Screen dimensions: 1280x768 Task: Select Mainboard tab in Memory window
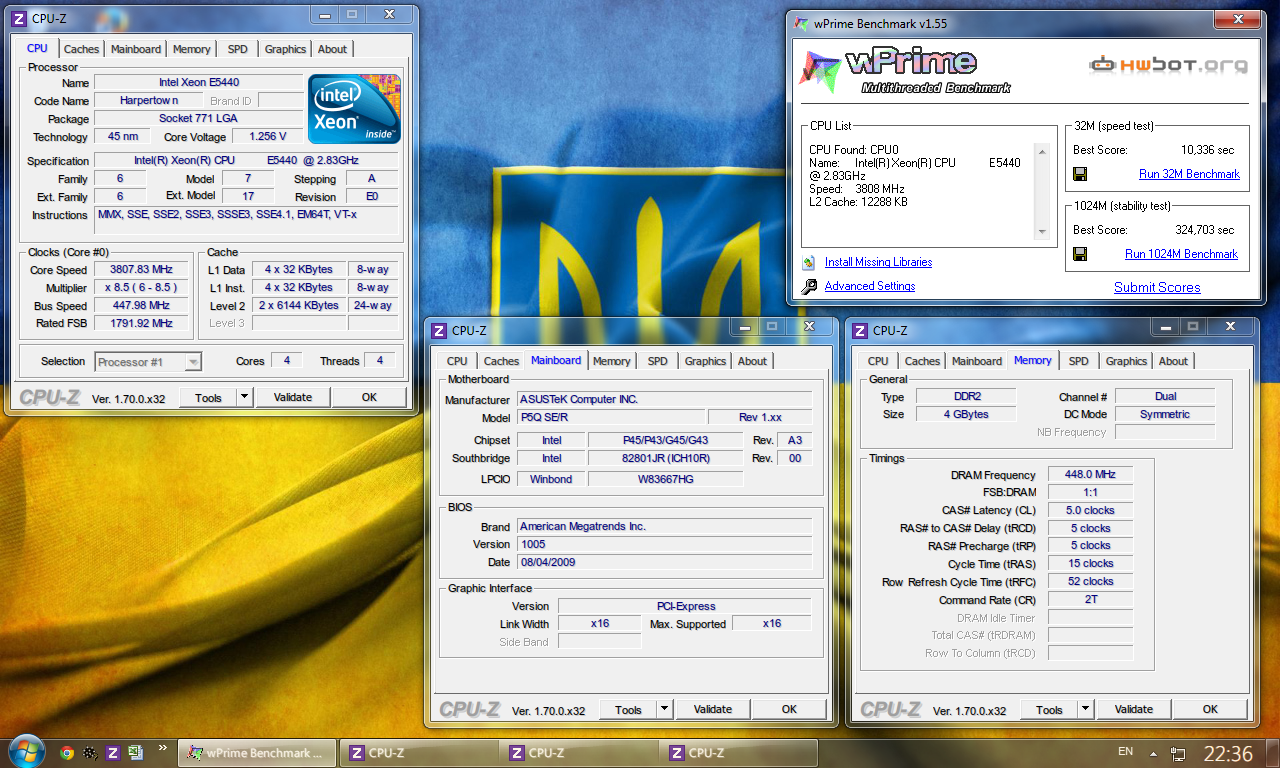pos(977,361)
